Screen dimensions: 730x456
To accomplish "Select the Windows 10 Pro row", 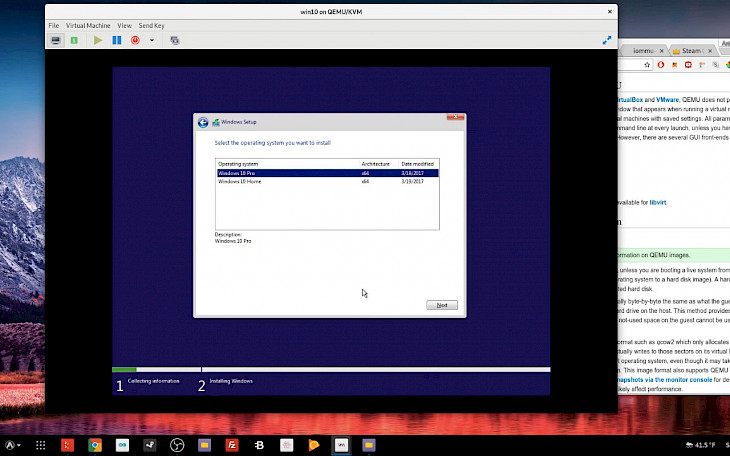I will (x=327, y=173).
